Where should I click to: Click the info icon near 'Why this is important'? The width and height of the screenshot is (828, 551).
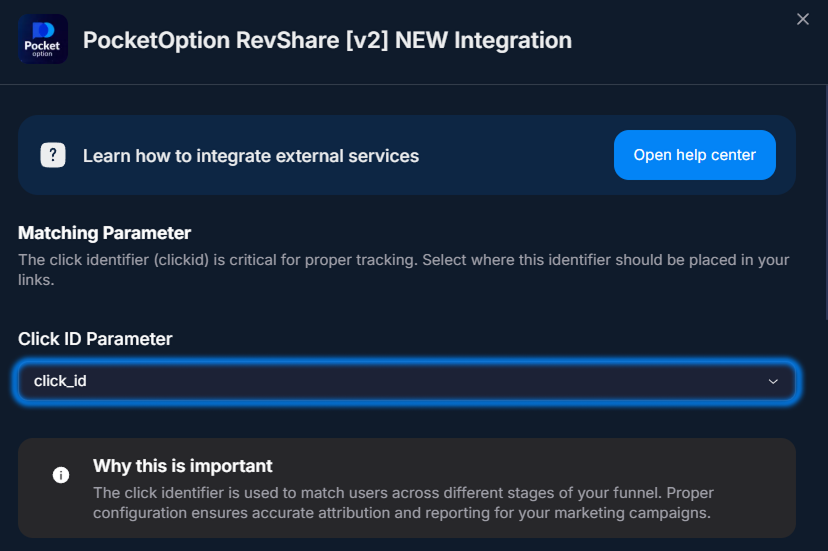pos(61,475)
